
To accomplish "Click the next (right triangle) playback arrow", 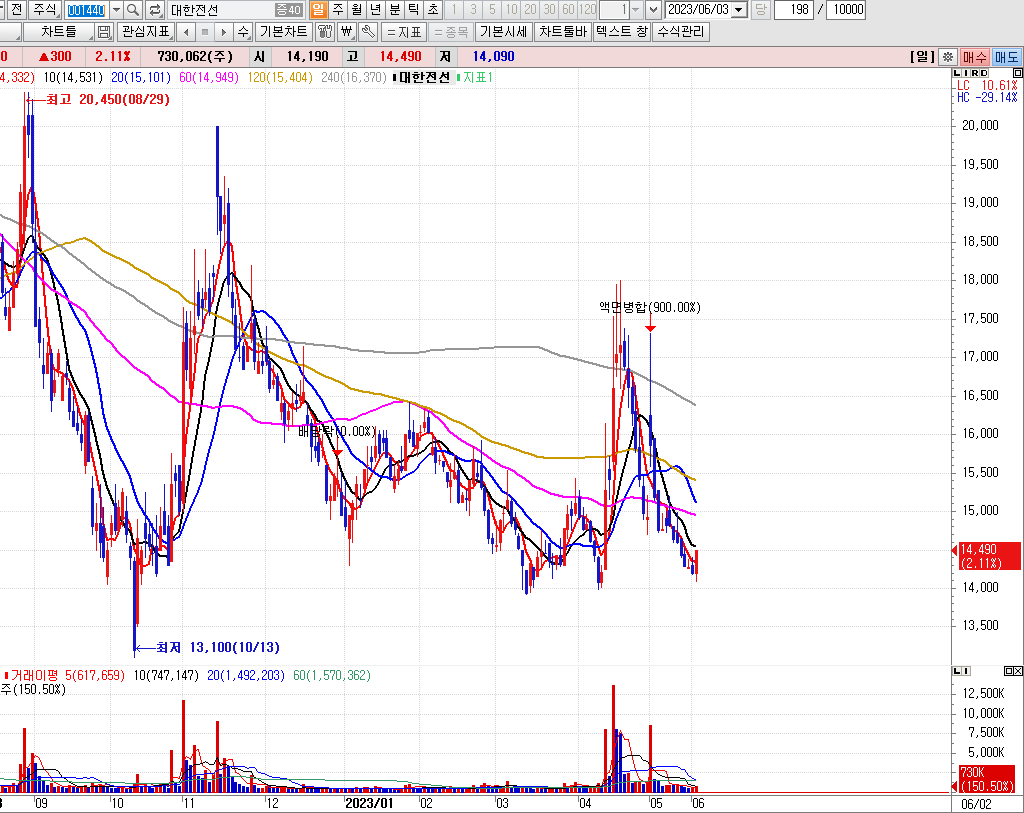I will coord(224,31).
